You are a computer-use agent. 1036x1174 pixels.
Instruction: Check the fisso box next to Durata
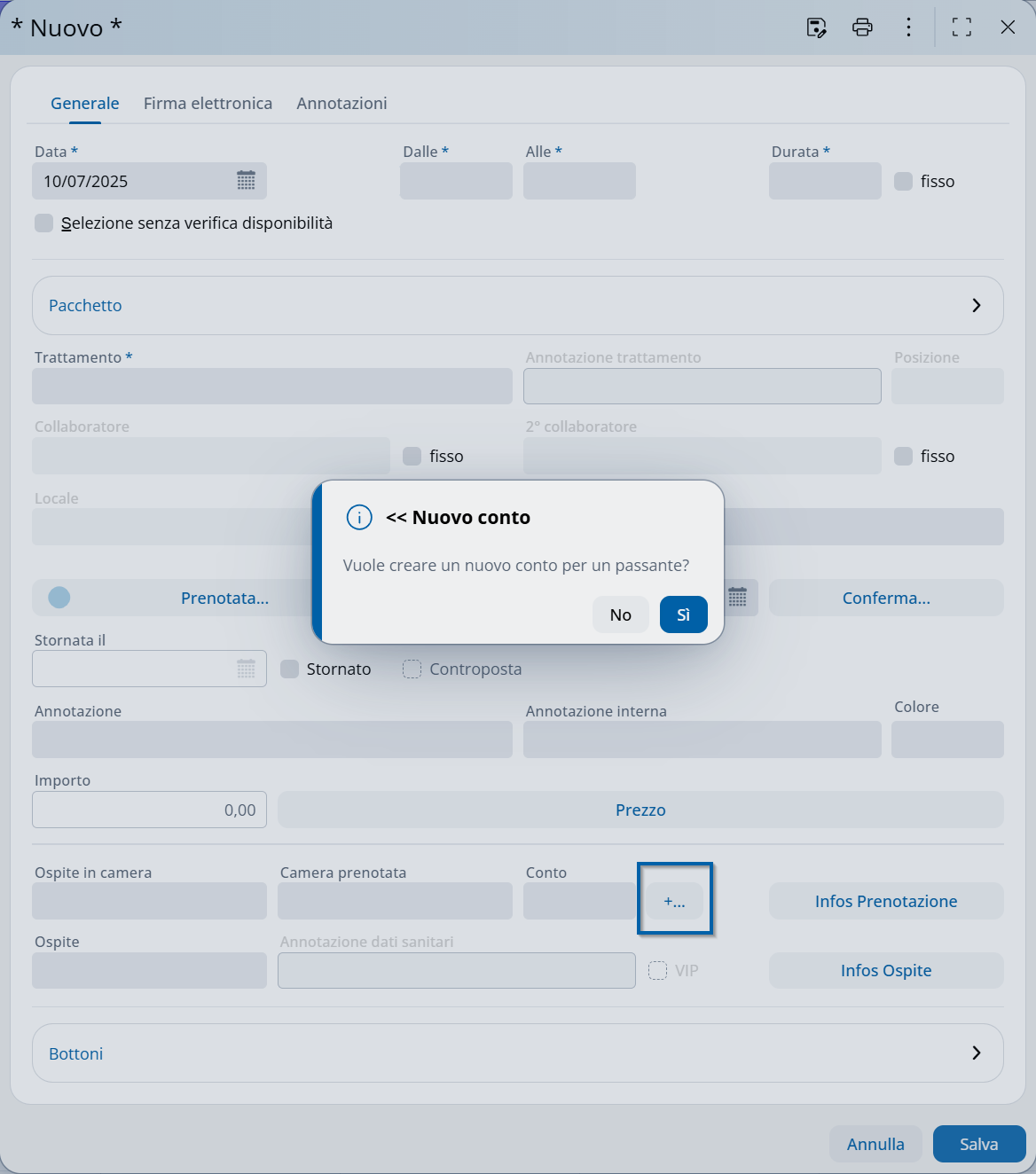click(x=903, y=181)
